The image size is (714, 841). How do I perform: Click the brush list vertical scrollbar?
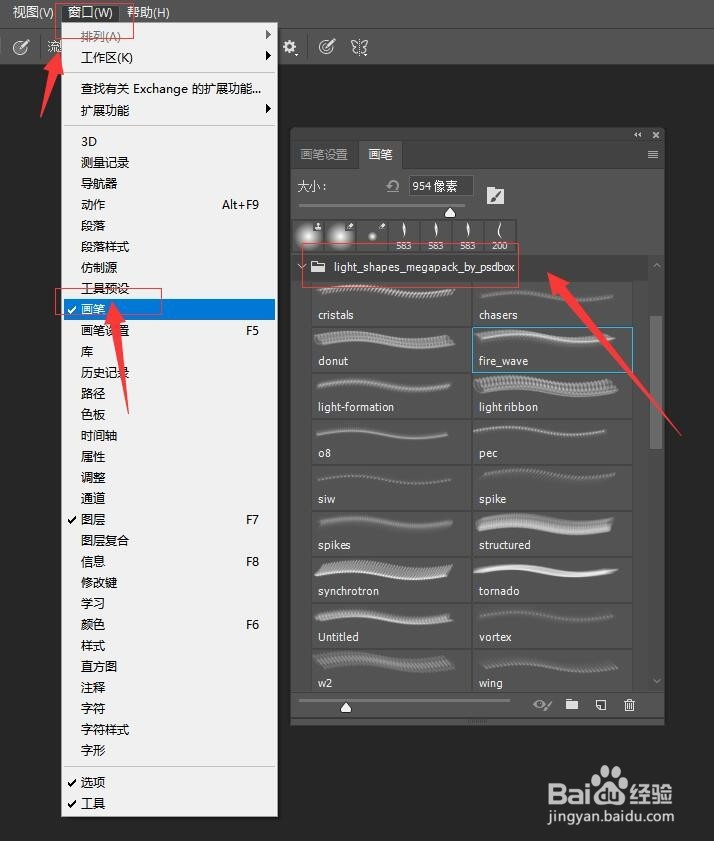tap(655, 382)
